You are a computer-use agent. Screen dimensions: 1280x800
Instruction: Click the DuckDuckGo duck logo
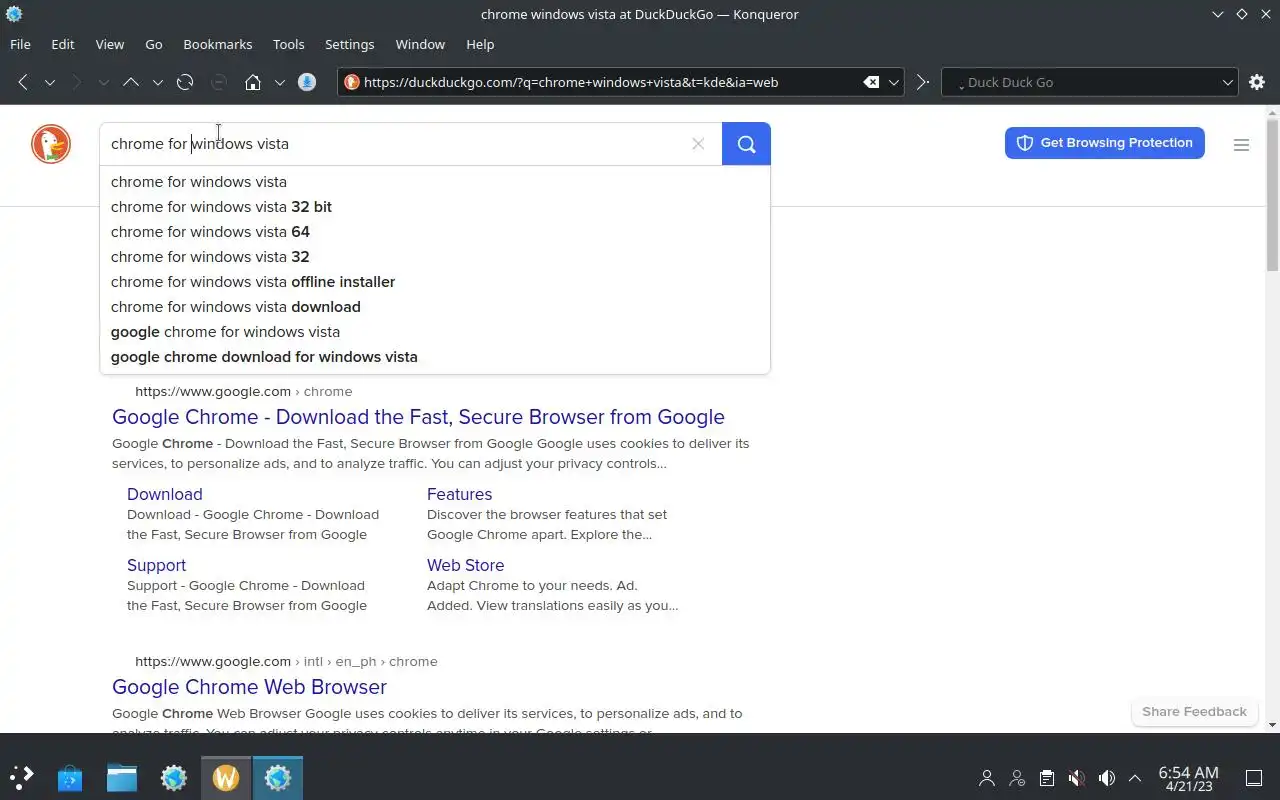click(x=51, y=144)
